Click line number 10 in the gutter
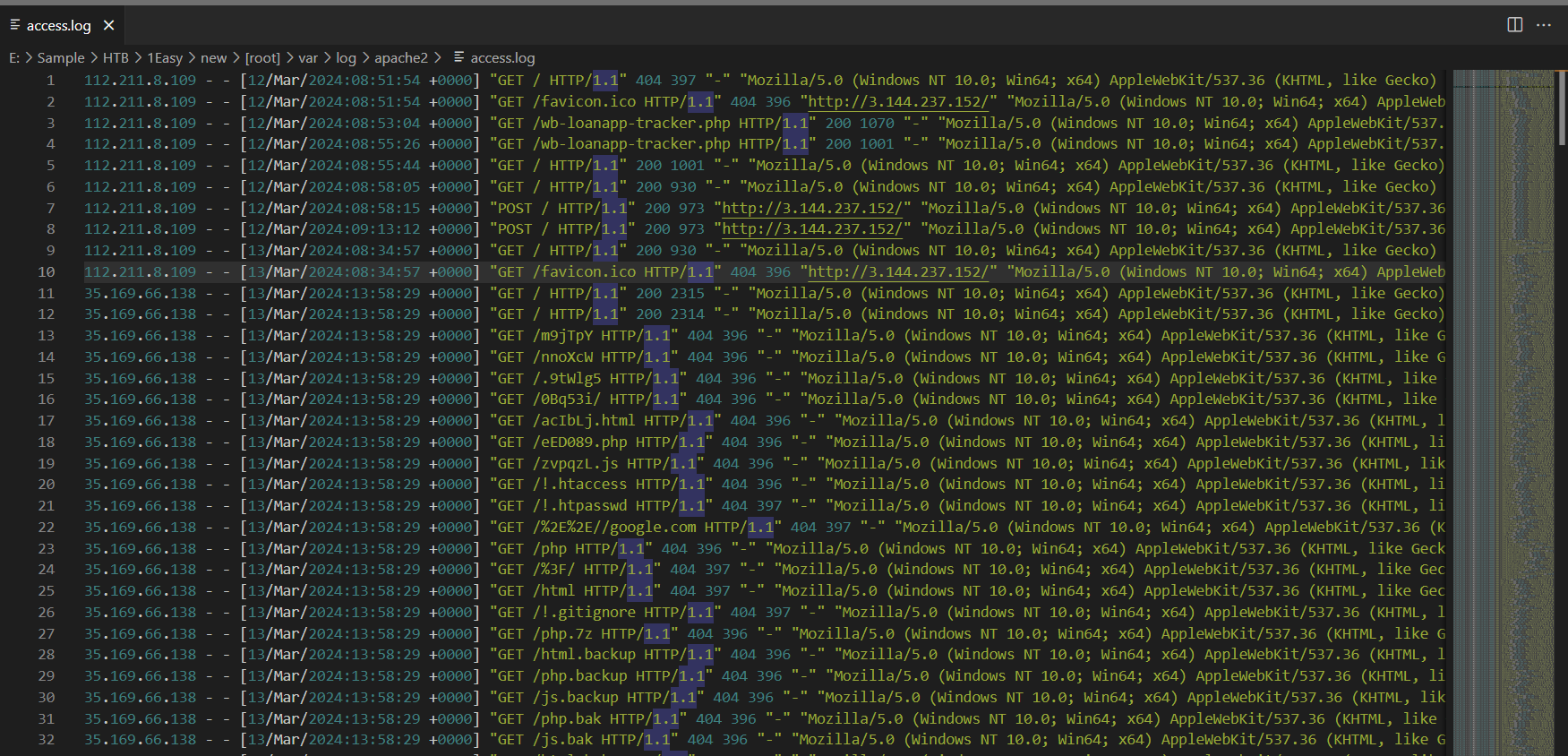Viewport: 1568px width, 756px height. 47,272
